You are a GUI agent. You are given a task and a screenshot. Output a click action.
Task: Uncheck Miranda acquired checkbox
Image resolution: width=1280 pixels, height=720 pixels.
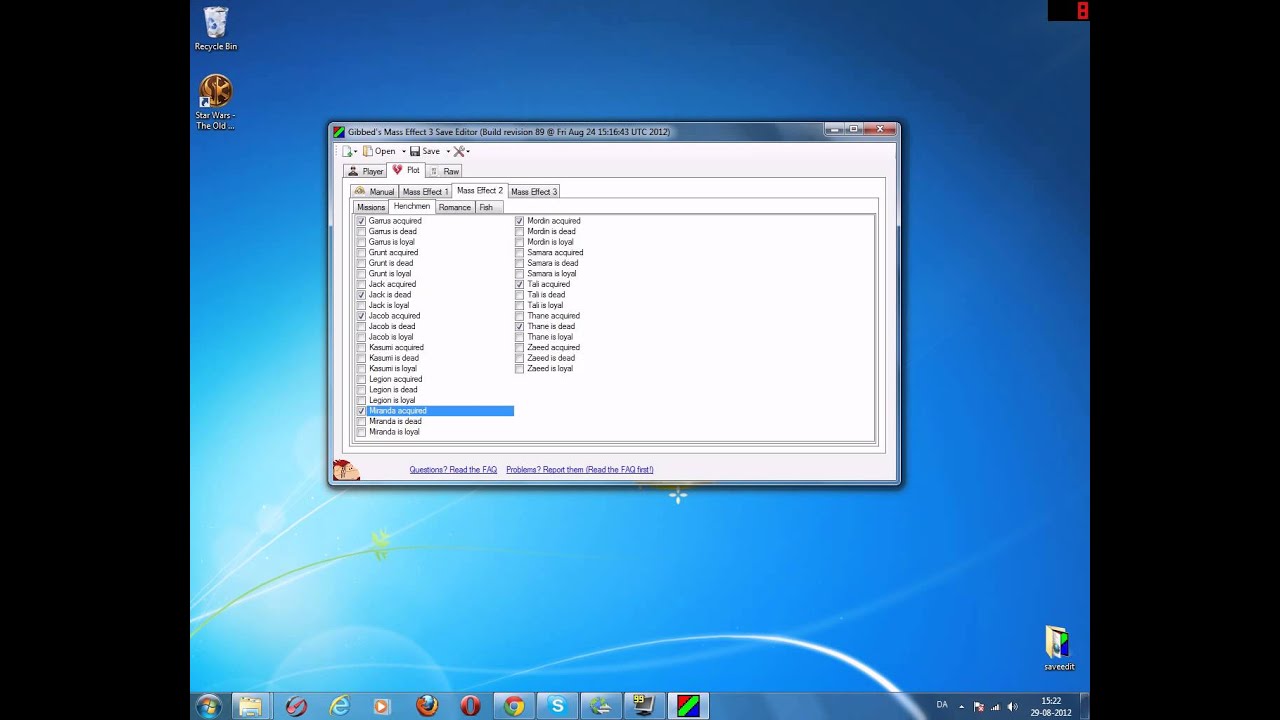click(x=361, y=411)
